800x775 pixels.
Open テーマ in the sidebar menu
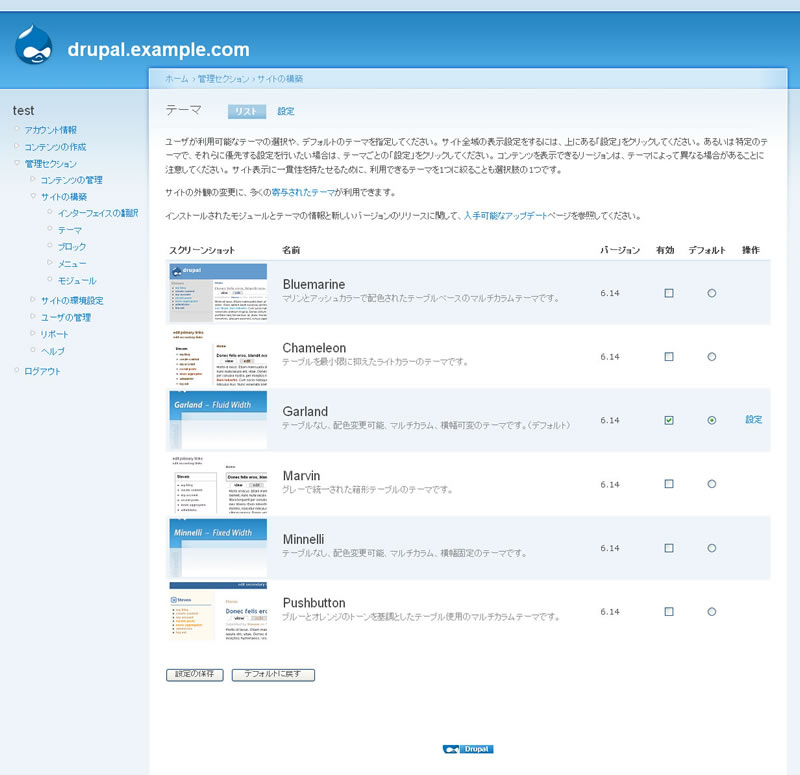coord(70,230)
